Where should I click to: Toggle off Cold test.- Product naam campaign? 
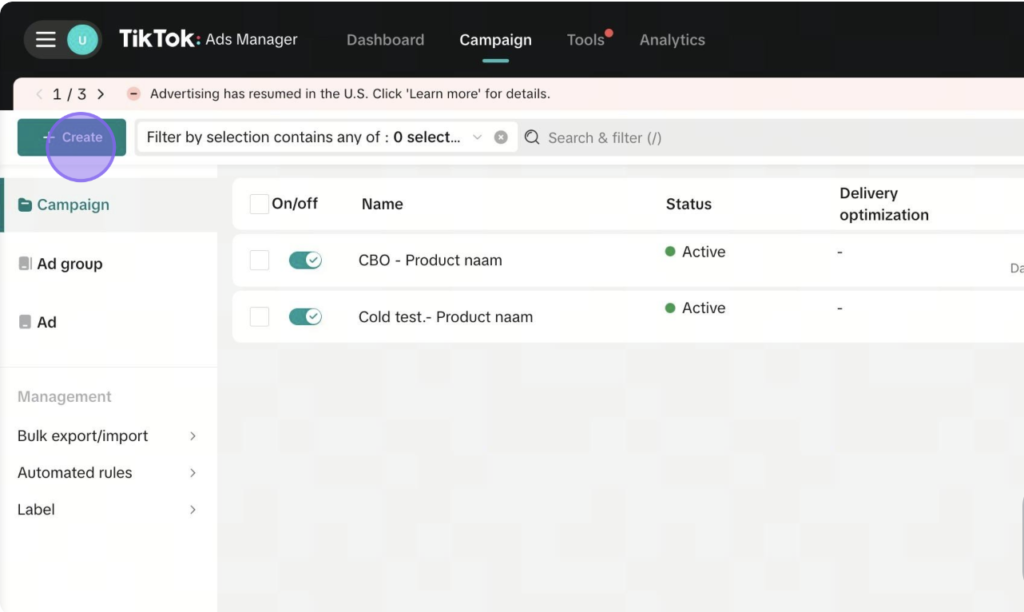pyautogui.click(x=305, y=317)
